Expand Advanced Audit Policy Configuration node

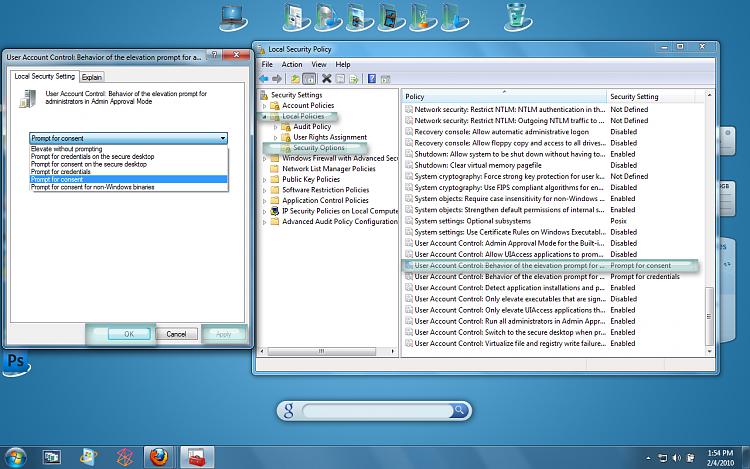tap(265, 222)
